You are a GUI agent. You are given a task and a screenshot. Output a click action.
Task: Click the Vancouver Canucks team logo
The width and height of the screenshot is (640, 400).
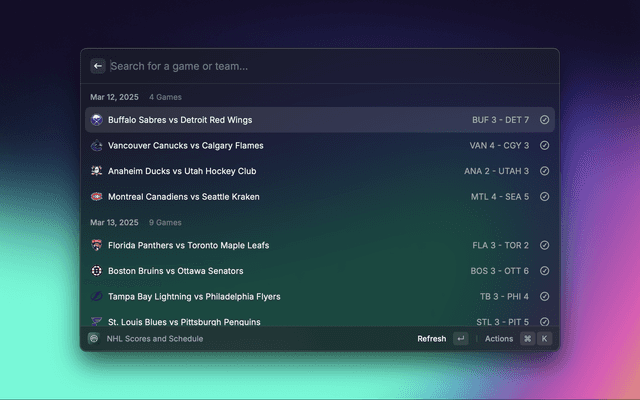tap(97, 146)
